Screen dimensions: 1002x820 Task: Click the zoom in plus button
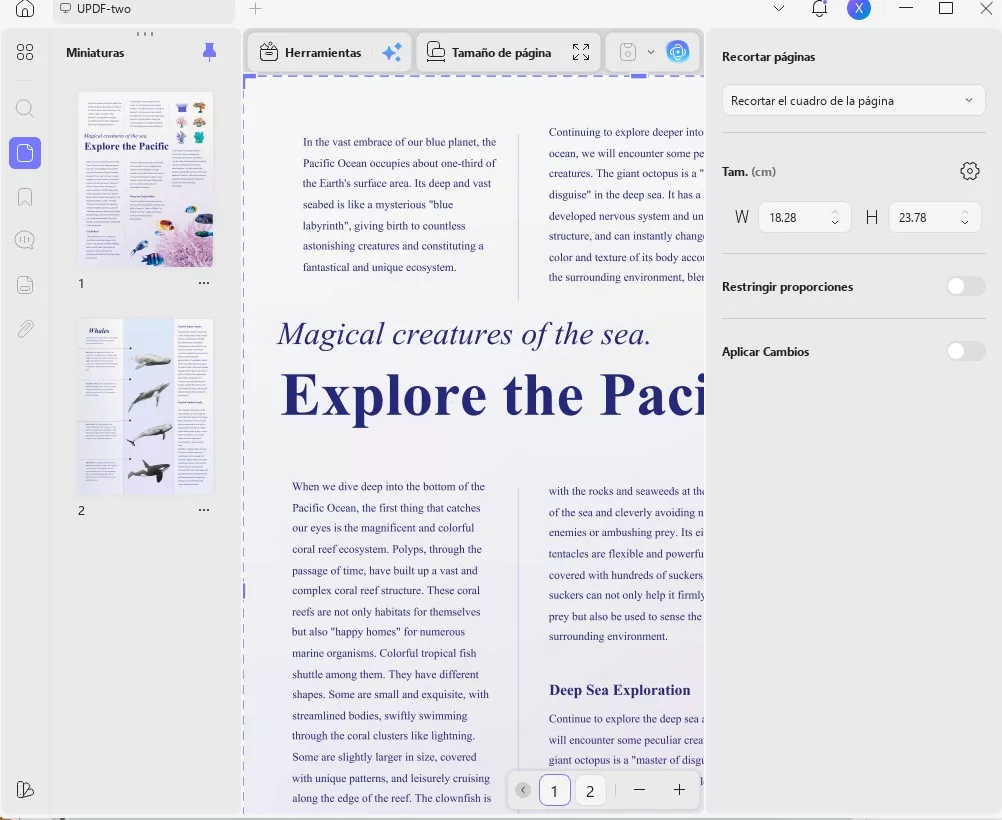(x=679, y=790)
